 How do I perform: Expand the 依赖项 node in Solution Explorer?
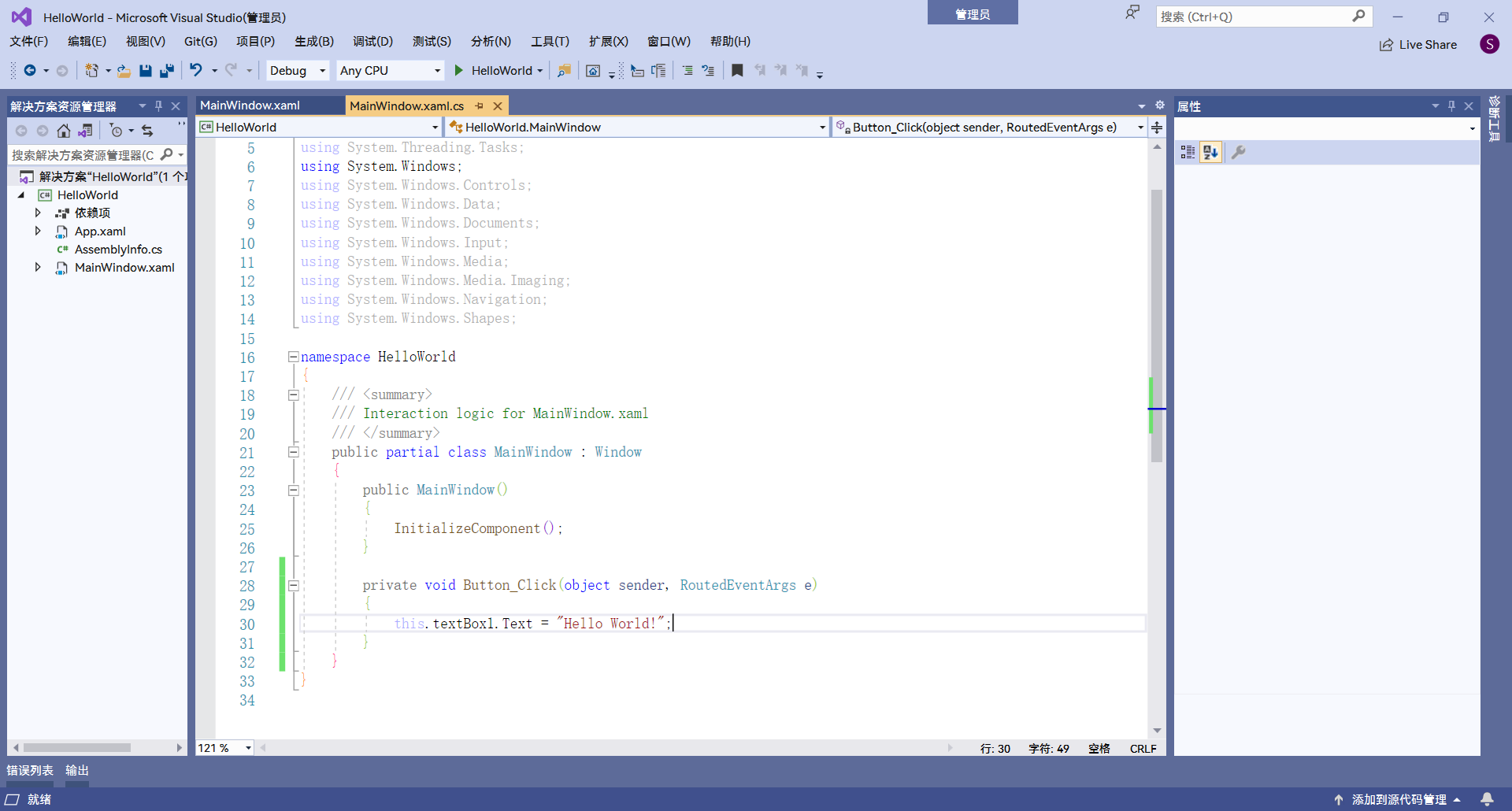pyautogui.click(x=38, y=213)
